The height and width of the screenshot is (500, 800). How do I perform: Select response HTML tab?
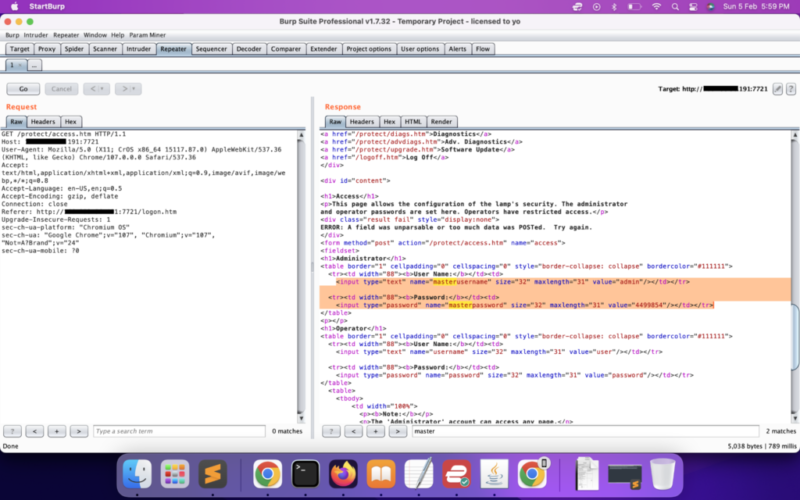click(413, 122)
